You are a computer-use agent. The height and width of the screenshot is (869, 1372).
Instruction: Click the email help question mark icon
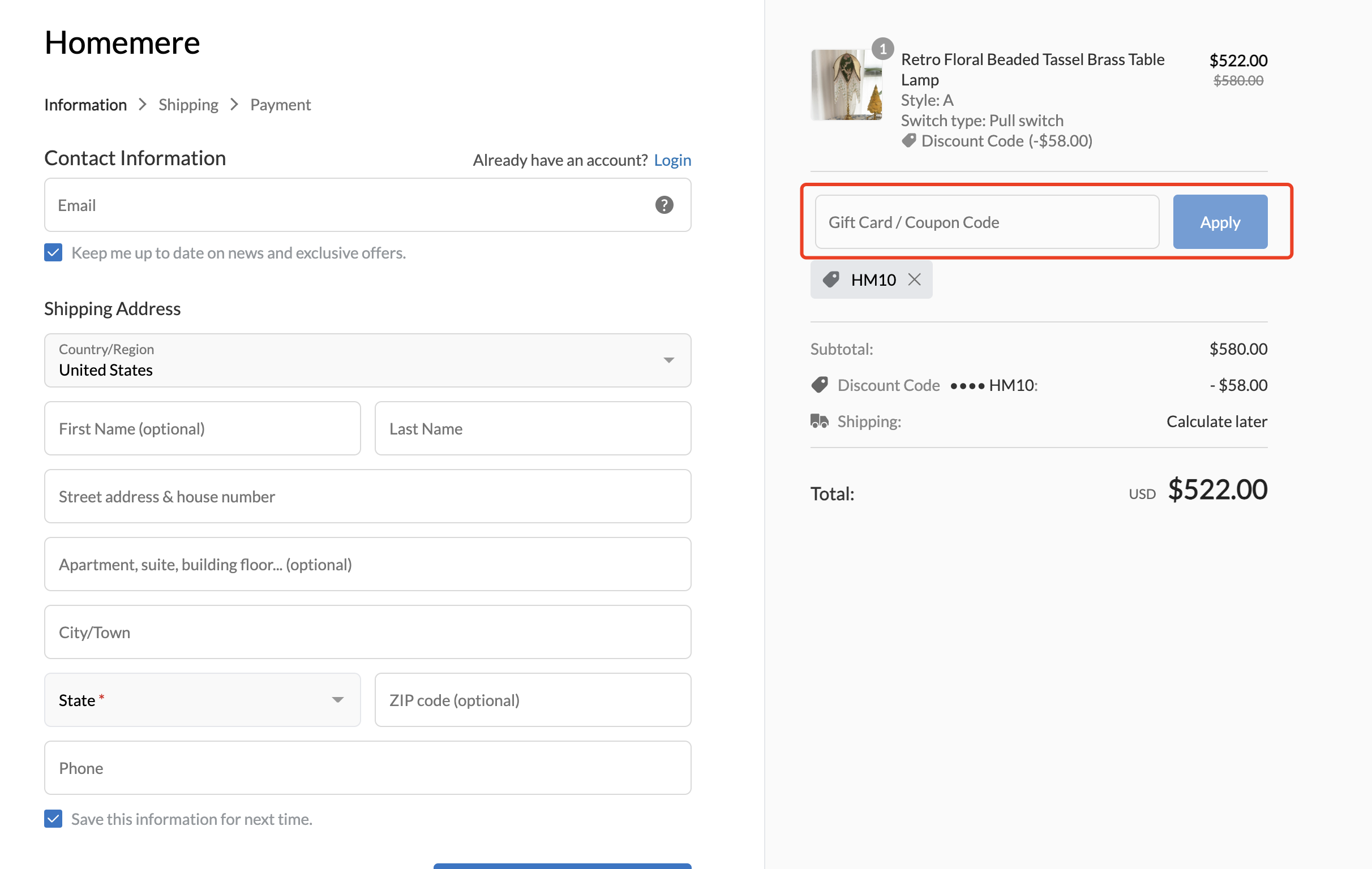(664, 205)
